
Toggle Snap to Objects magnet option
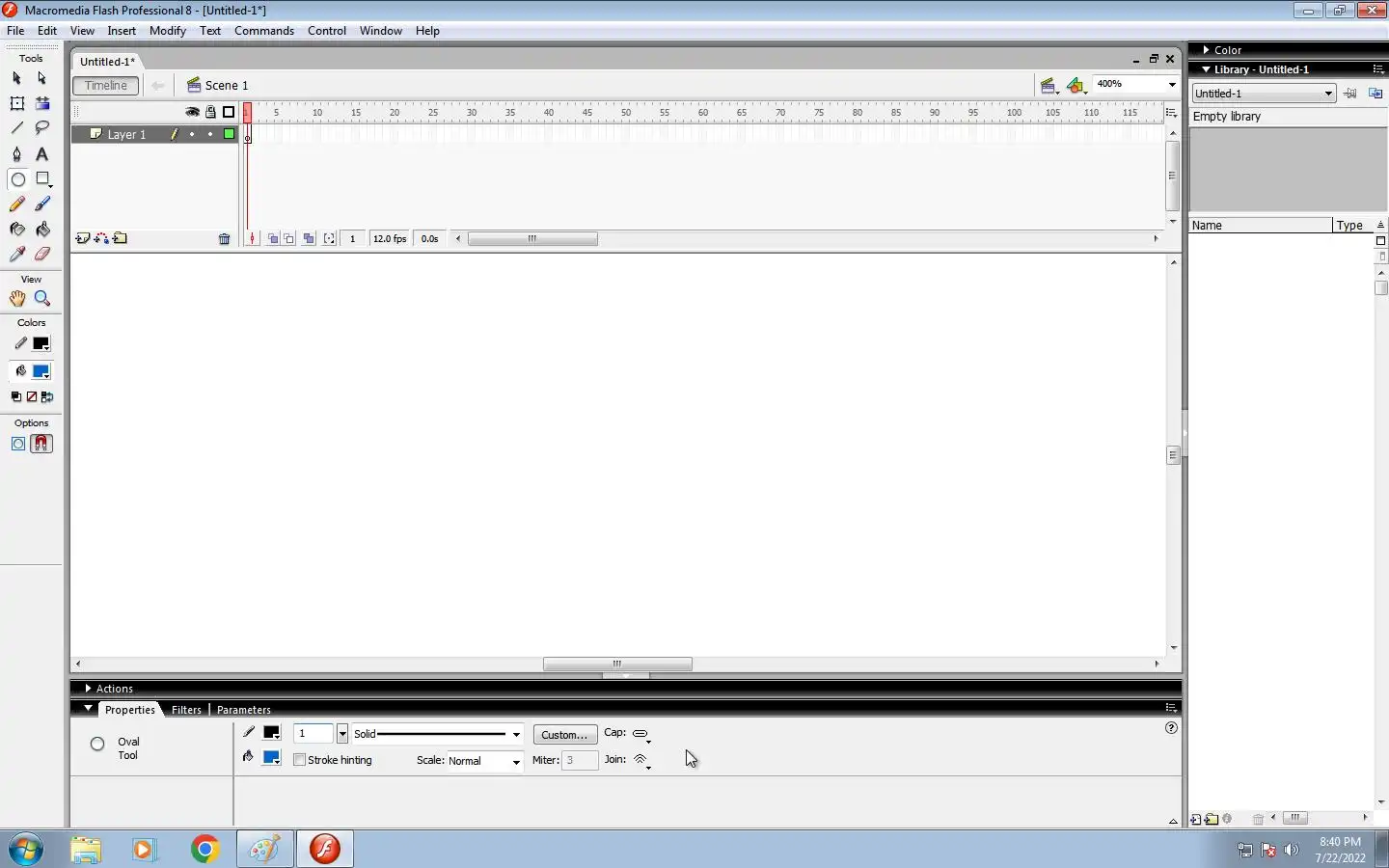coord(41,444)
